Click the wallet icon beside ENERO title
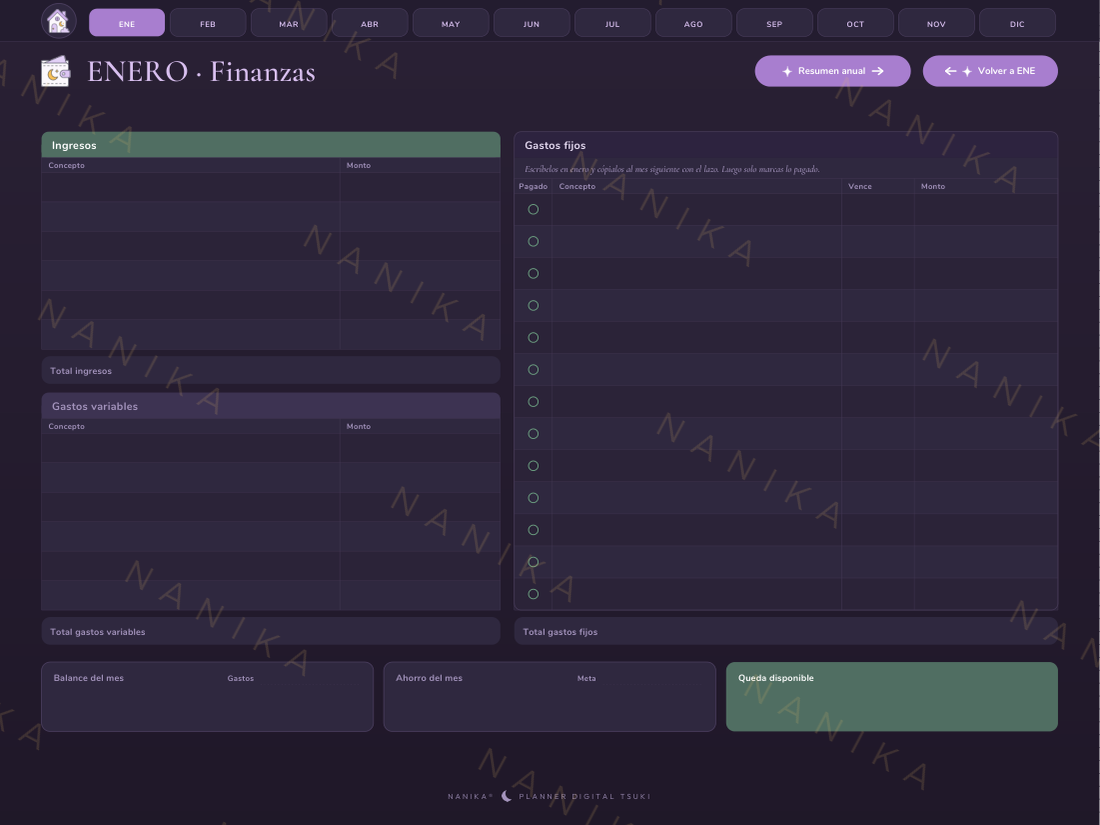This screenshot has height=825, width=1100. (x=55, y=72)
